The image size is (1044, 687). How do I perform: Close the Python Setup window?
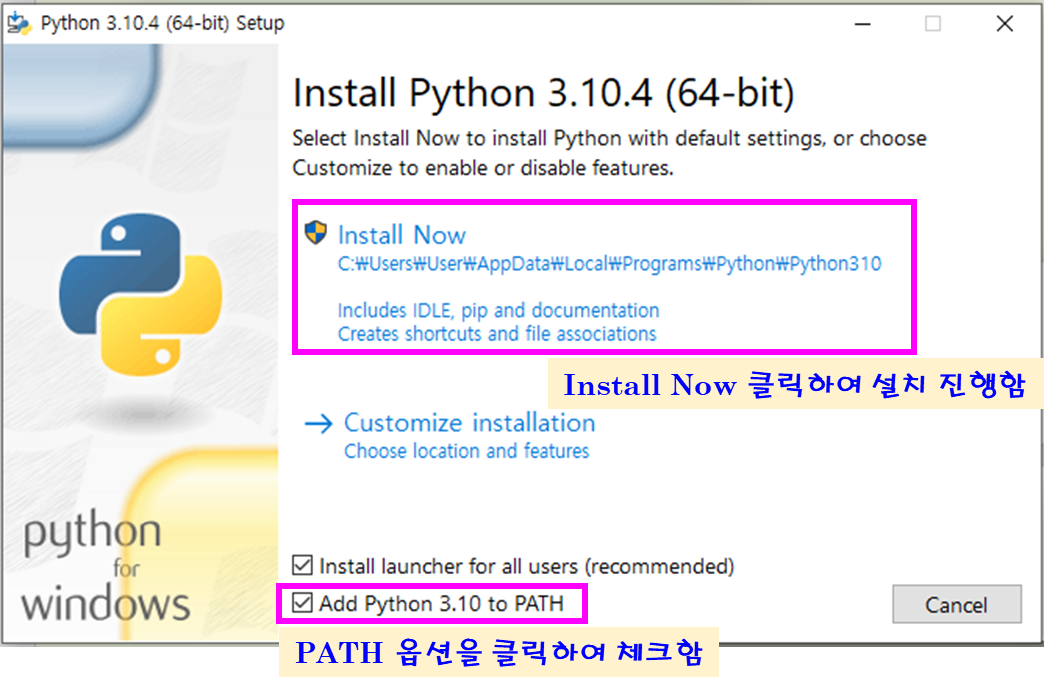pyautogui.click(x=1005, y=24)
